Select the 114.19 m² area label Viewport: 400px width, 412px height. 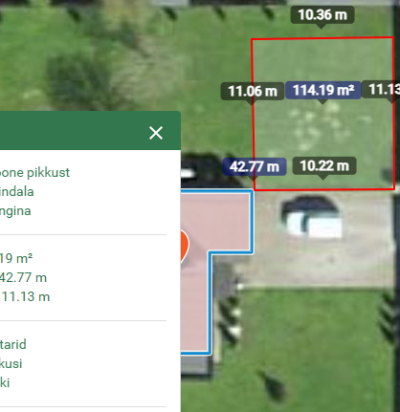tap(323, 90)
